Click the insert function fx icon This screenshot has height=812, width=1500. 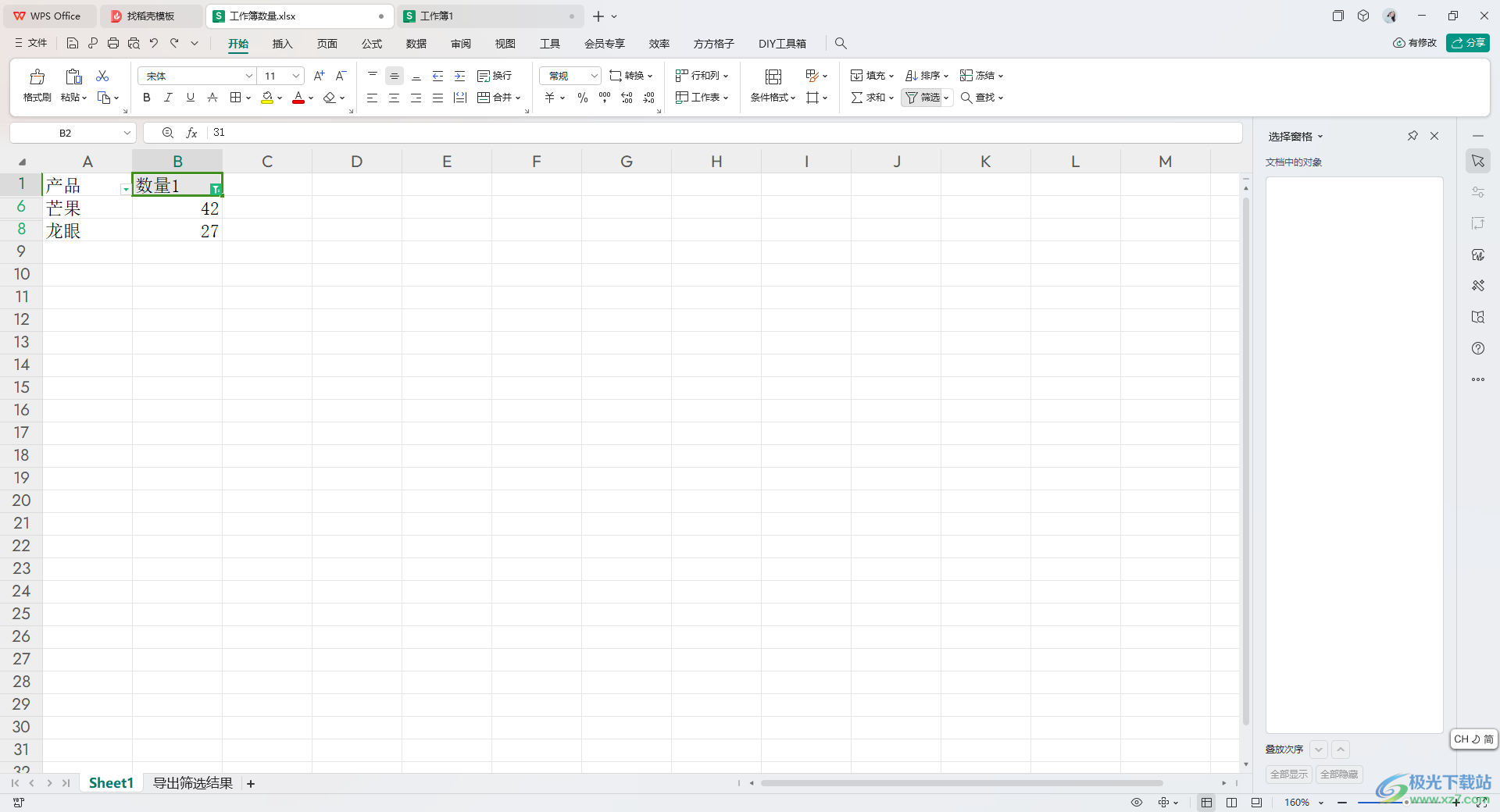(192, 133)
